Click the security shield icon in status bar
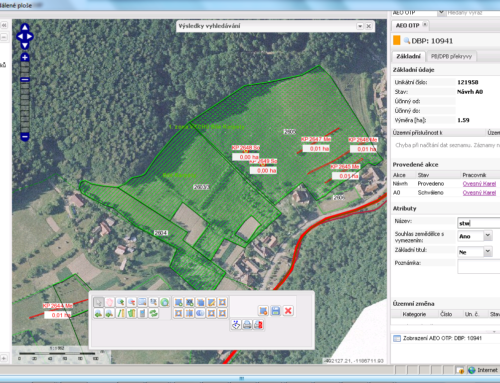500x383 pixels. pyautogui.click(x=461, y=370)
